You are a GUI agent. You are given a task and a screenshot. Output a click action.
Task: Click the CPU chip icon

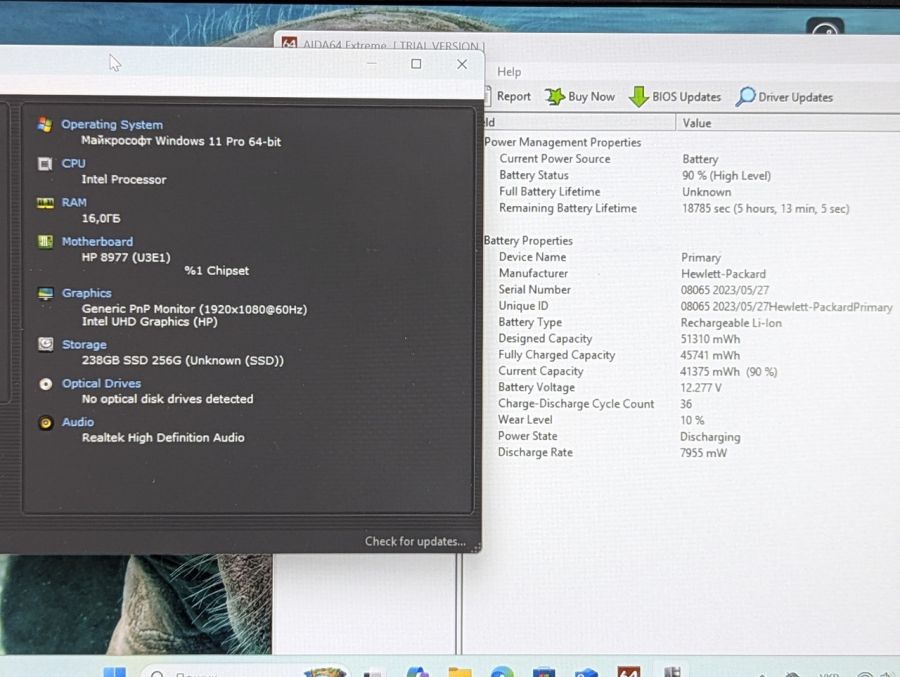[x=45, y=164]
